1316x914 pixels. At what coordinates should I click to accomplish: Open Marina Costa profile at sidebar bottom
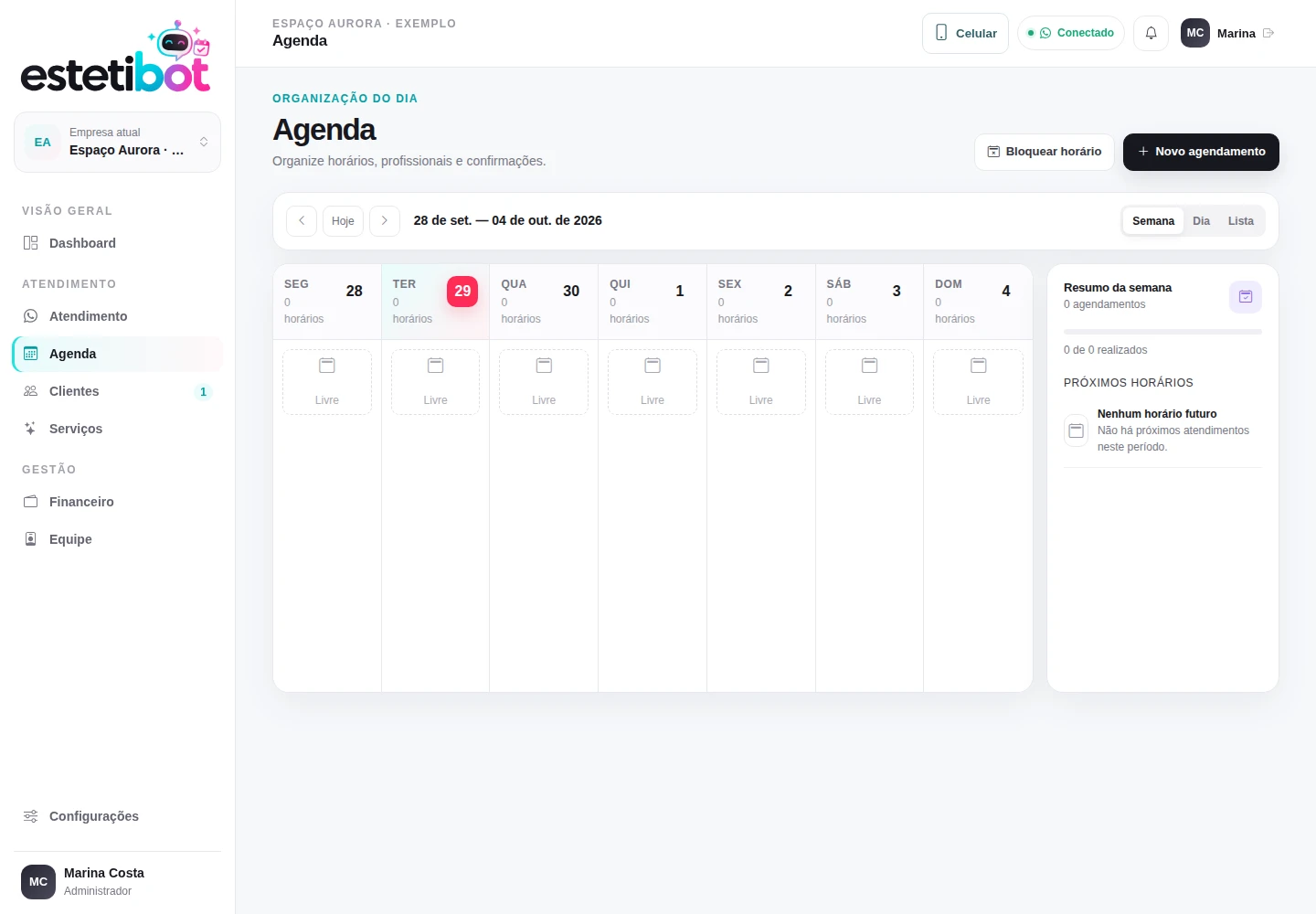pyautogui.click(x=117, y=882)
